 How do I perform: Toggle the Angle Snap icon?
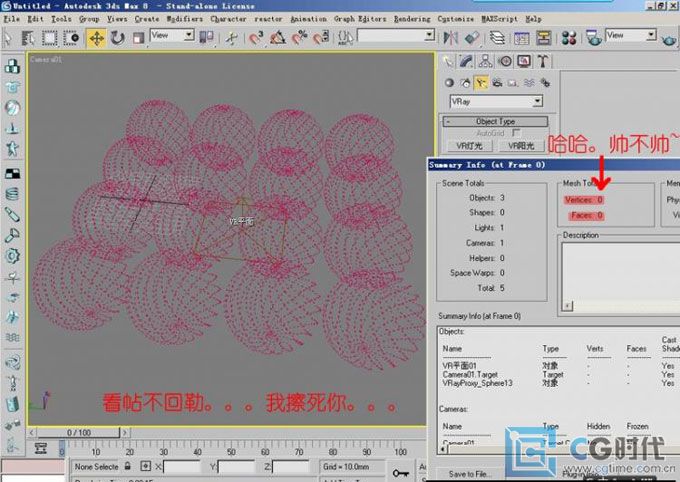tap(278, 38)
